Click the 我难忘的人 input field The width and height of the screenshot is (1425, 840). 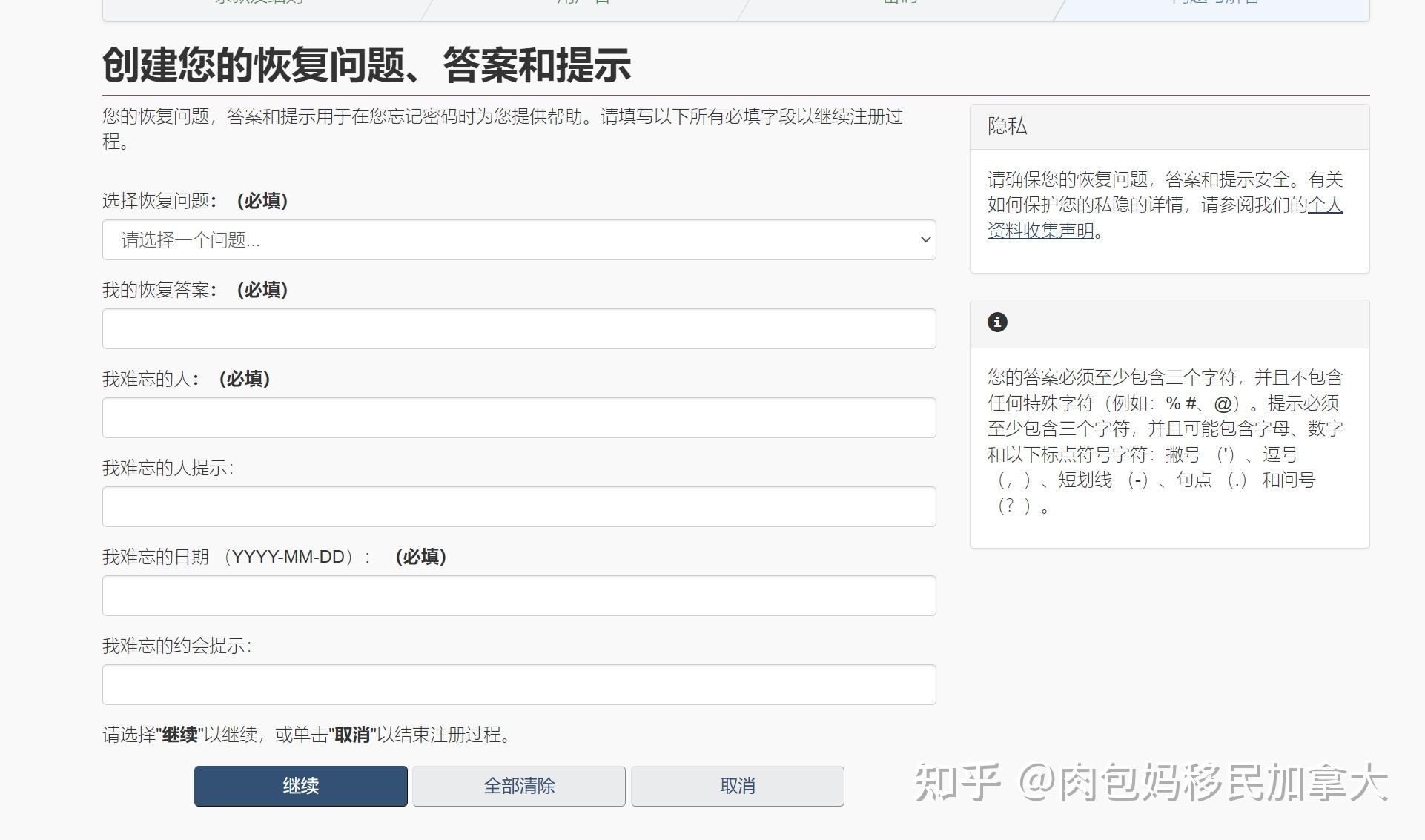click(519, 417)
